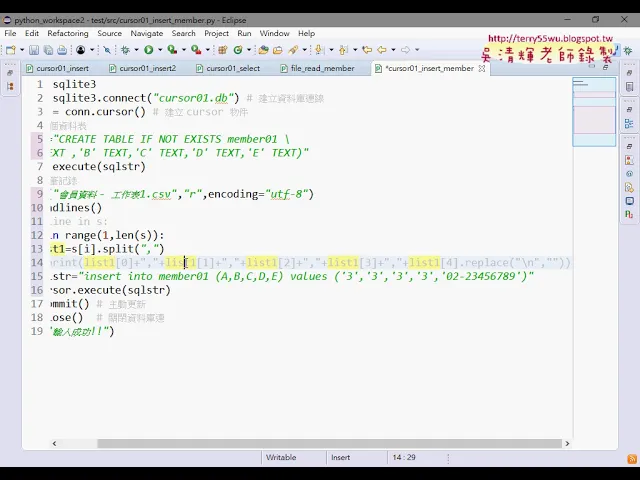This screenshot has height=480, width=640.
Task: Click the External Tools run icon
Action: pyautogui.click(x=196, y=50)
